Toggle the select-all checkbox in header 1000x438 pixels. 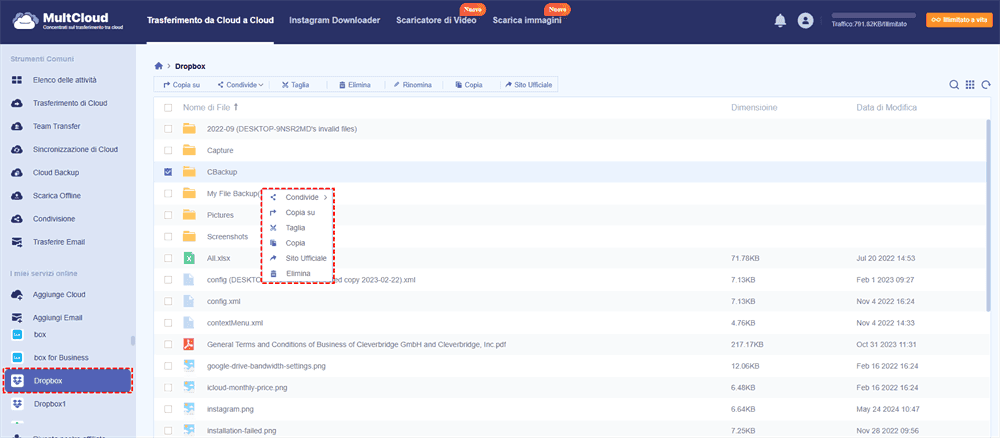coord(168,108)
